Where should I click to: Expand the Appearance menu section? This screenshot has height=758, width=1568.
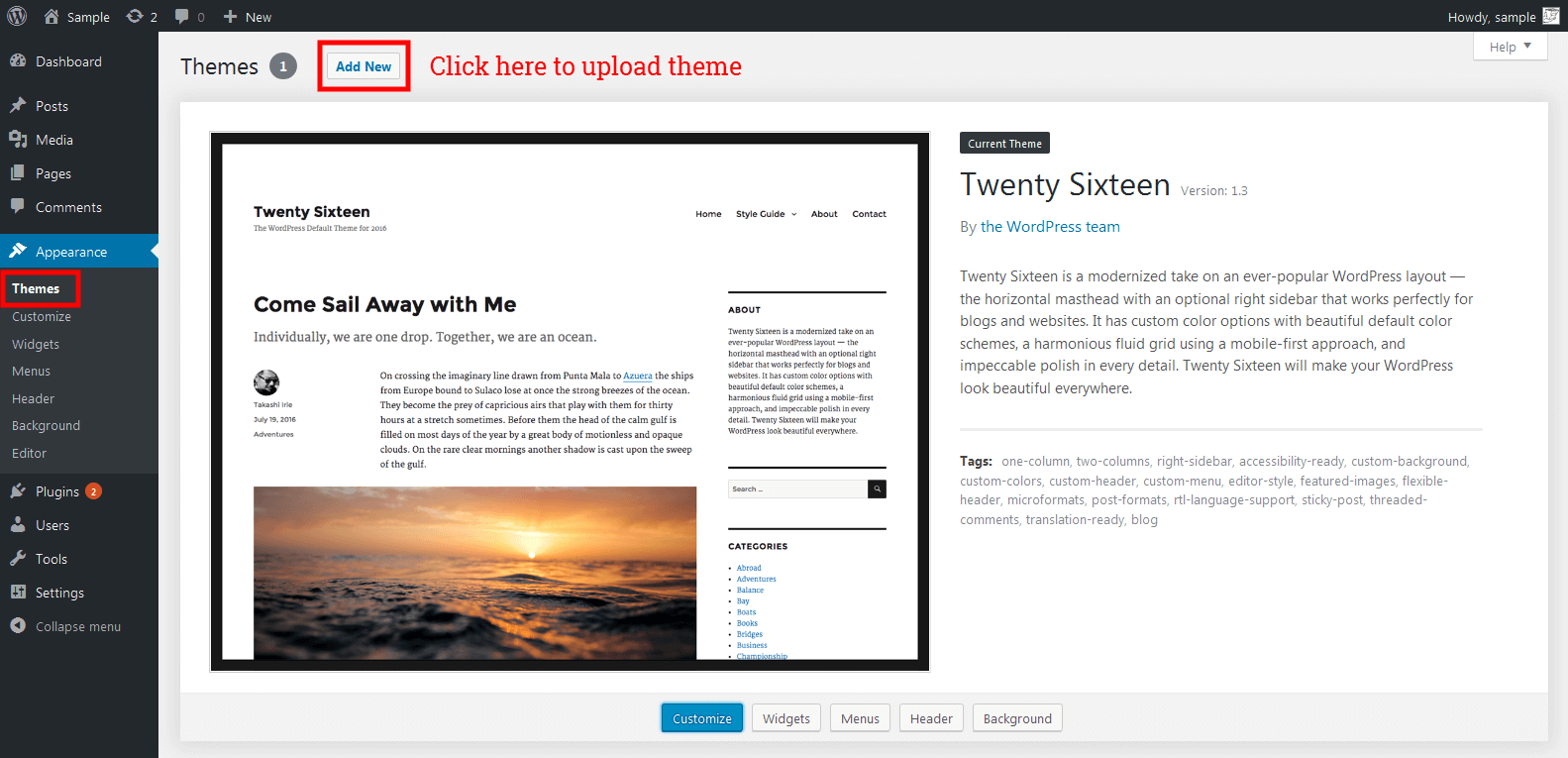point(70,252)
